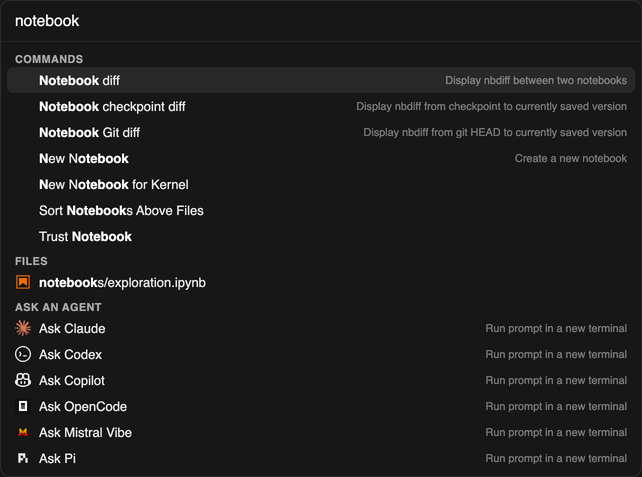642x477 pixels.
Task: Click the Mistral Vibe icon
Action: [23, 432]
